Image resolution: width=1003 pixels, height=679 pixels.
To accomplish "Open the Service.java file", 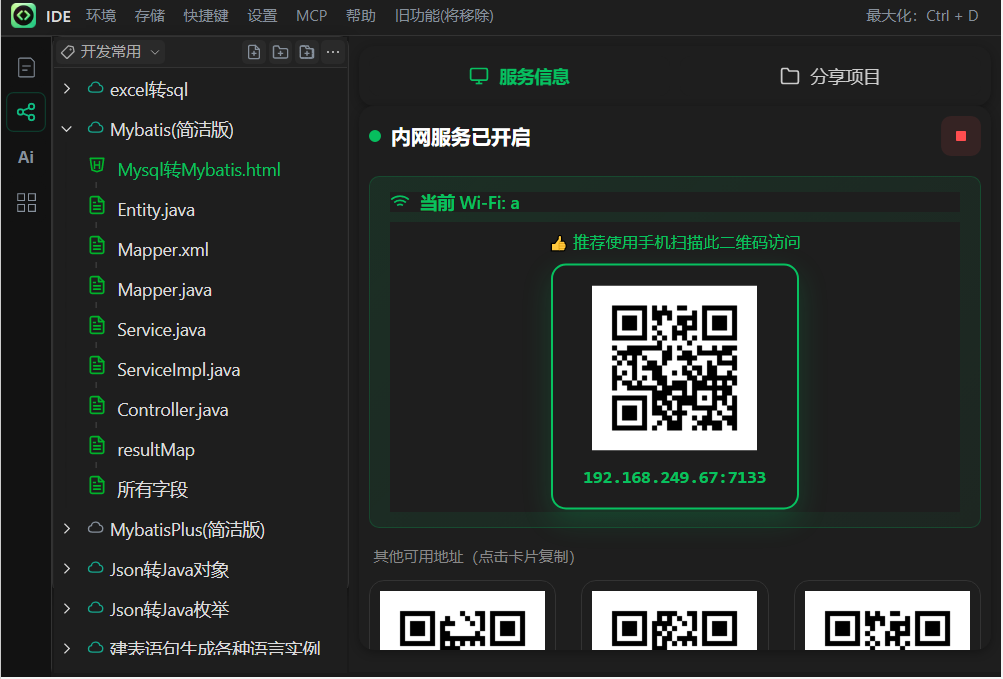I will point(161,330).
